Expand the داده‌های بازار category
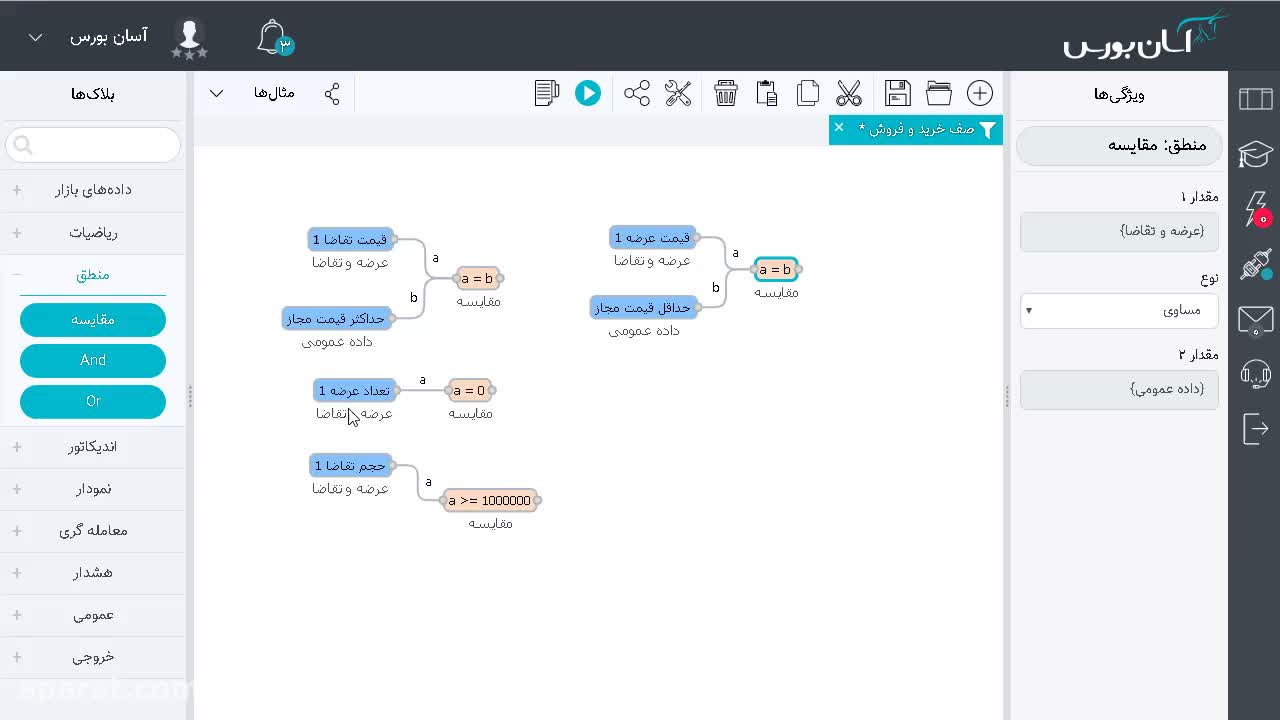This screenshot has height=720, width=1280. coord(92,190)
